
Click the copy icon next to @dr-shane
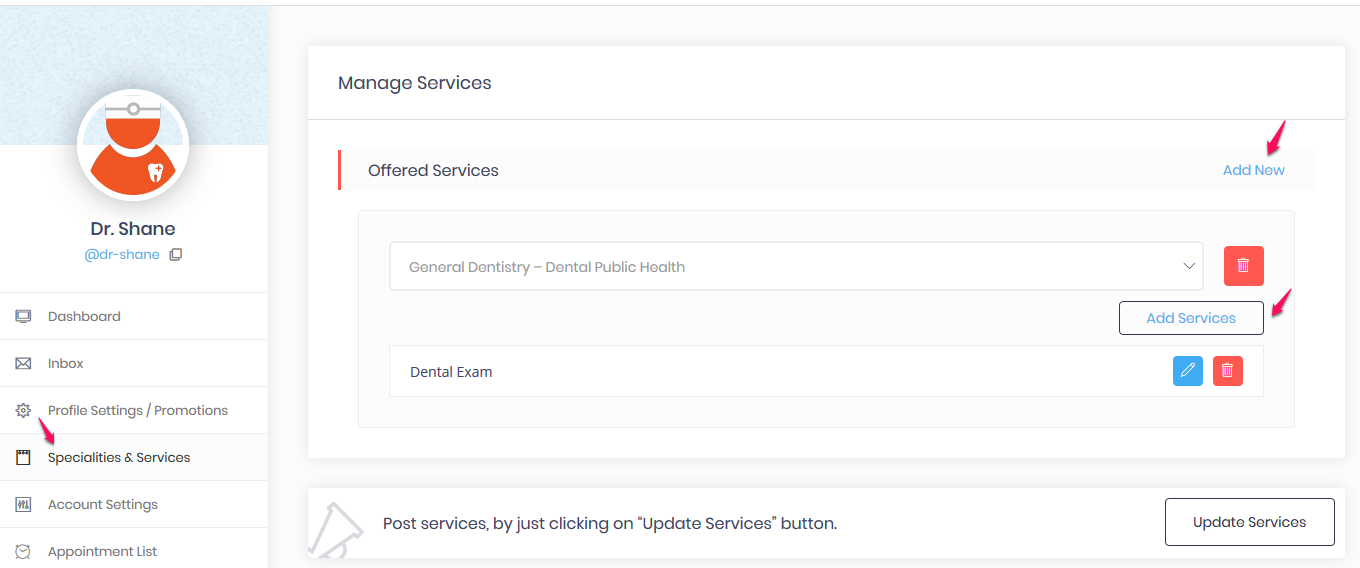tap(176, 254)
